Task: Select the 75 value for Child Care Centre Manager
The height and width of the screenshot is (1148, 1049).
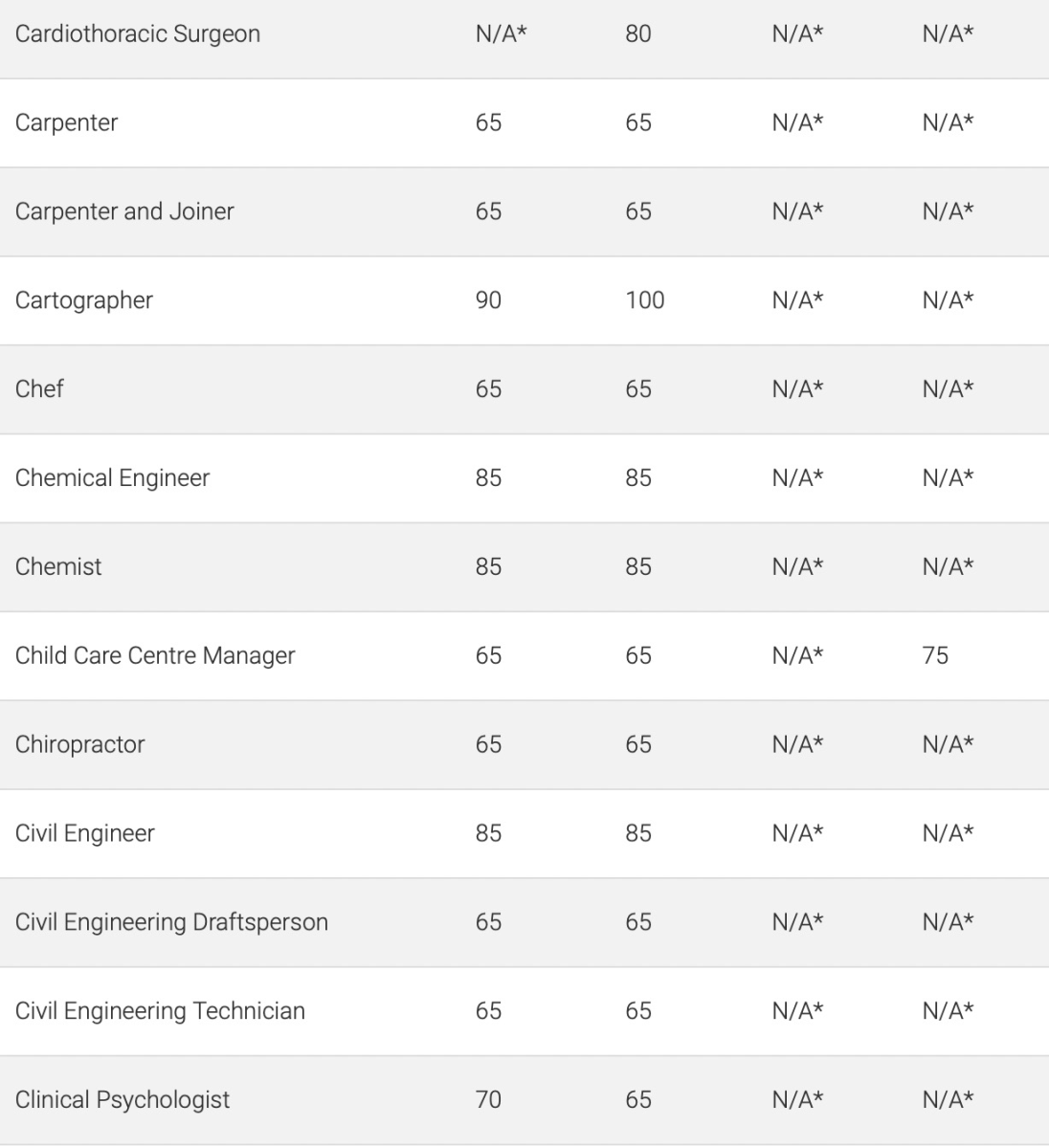Action: [x=935, y=656]
